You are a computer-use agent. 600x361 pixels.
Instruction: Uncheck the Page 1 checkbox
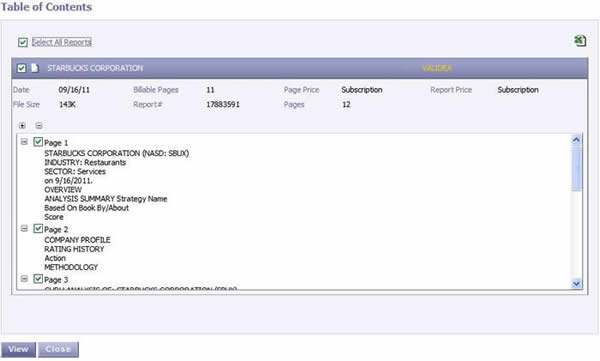click(x=38, y=142)
